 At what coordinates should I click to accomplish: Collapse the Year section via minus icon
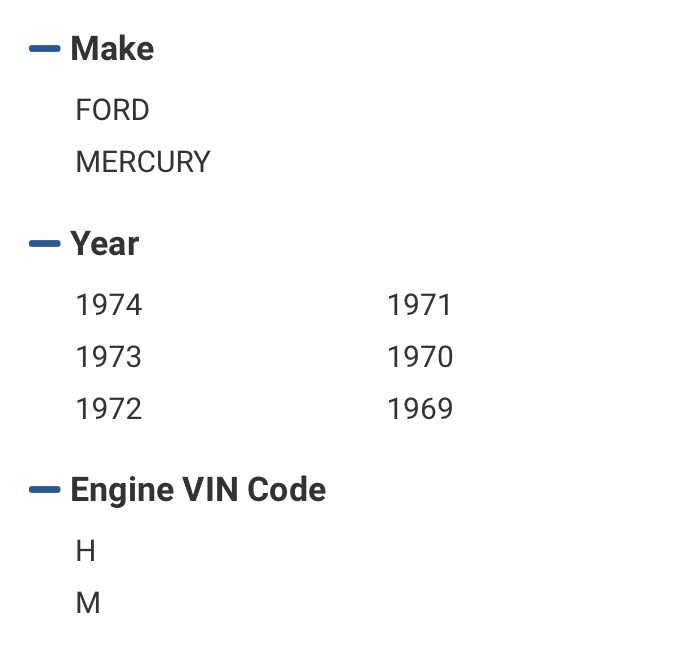44,243
